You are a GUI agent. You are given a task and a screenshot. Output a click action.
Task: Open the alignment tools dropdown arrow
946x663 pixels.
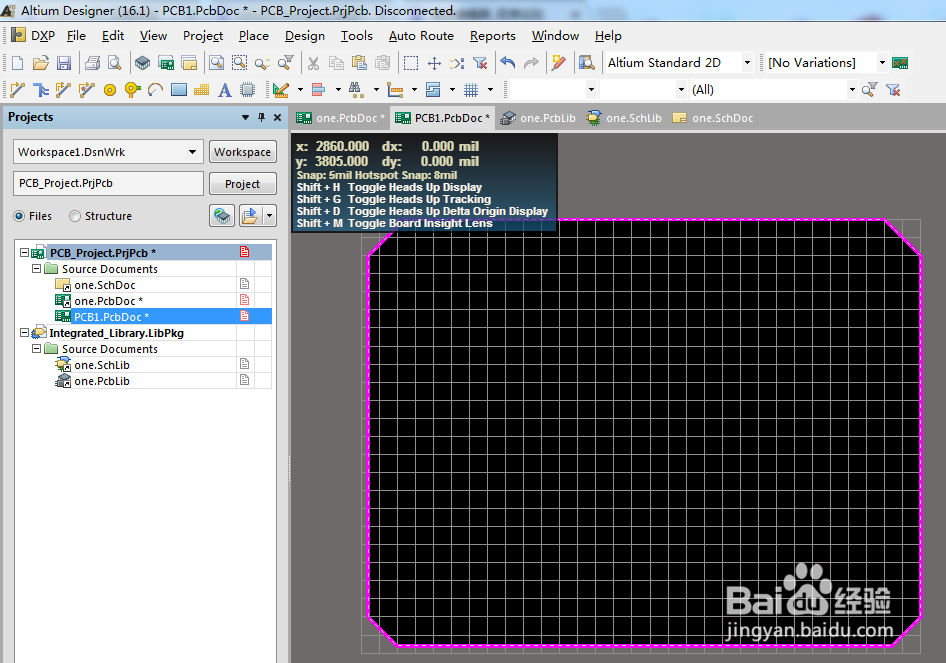[338, 90]
